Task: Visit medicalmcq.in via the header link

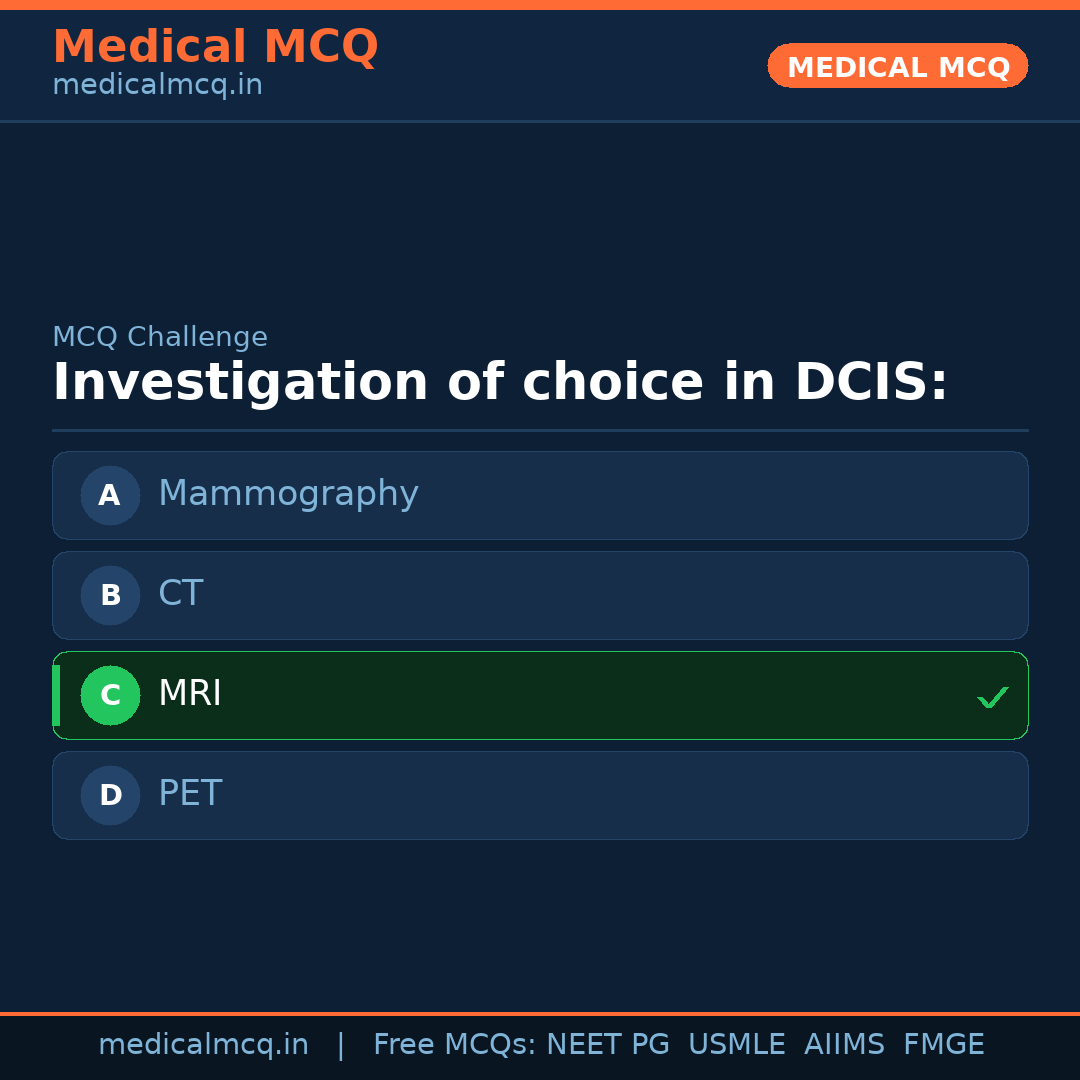Action: pyautogui.click(x=157, y=84)
